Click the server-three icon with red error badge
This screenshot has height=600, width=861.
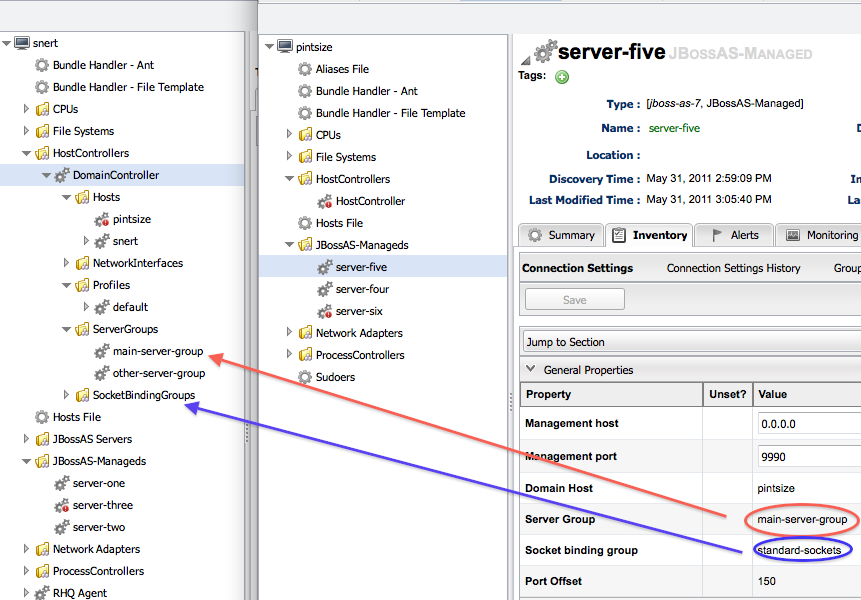(x=62, y=505)
